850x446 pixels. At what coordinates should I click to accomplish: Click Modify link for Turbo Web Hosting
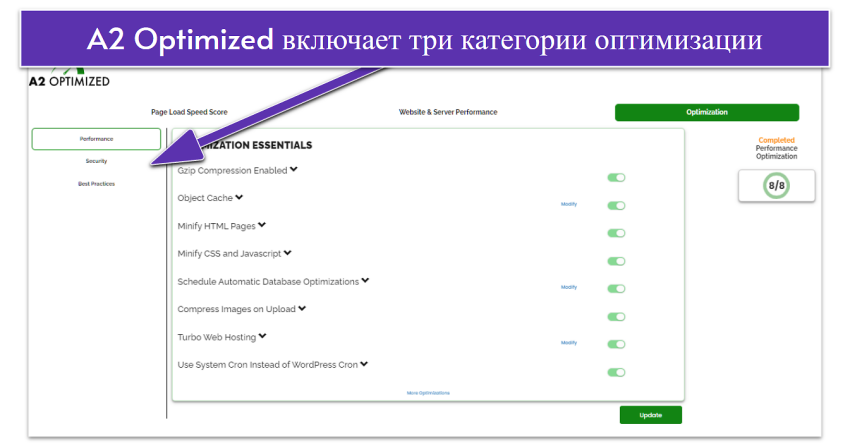tap(569, 343)
